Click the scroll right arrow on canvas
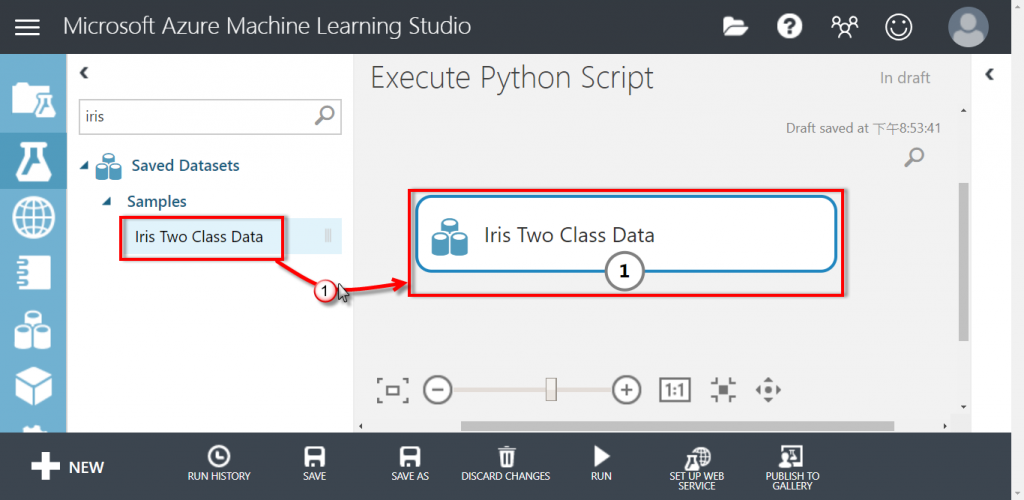The image size is (1024, 500). coord(944,427)
